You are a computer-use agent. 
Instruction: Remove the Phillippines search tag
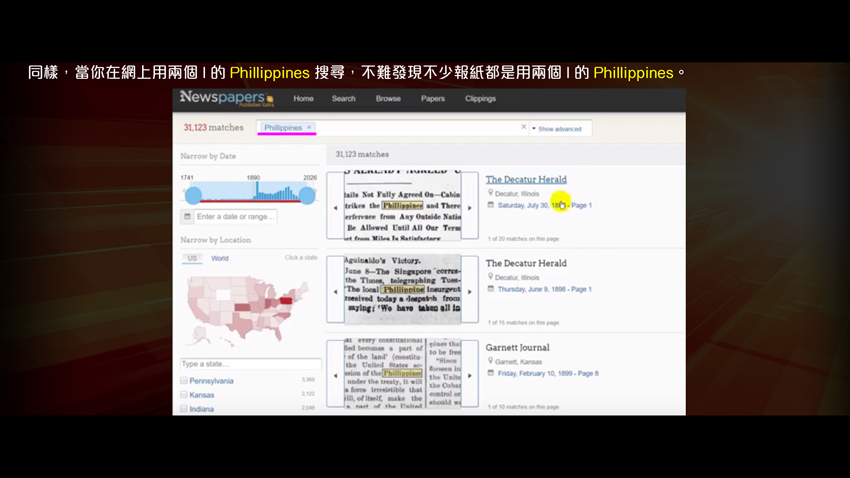[310, 127]
